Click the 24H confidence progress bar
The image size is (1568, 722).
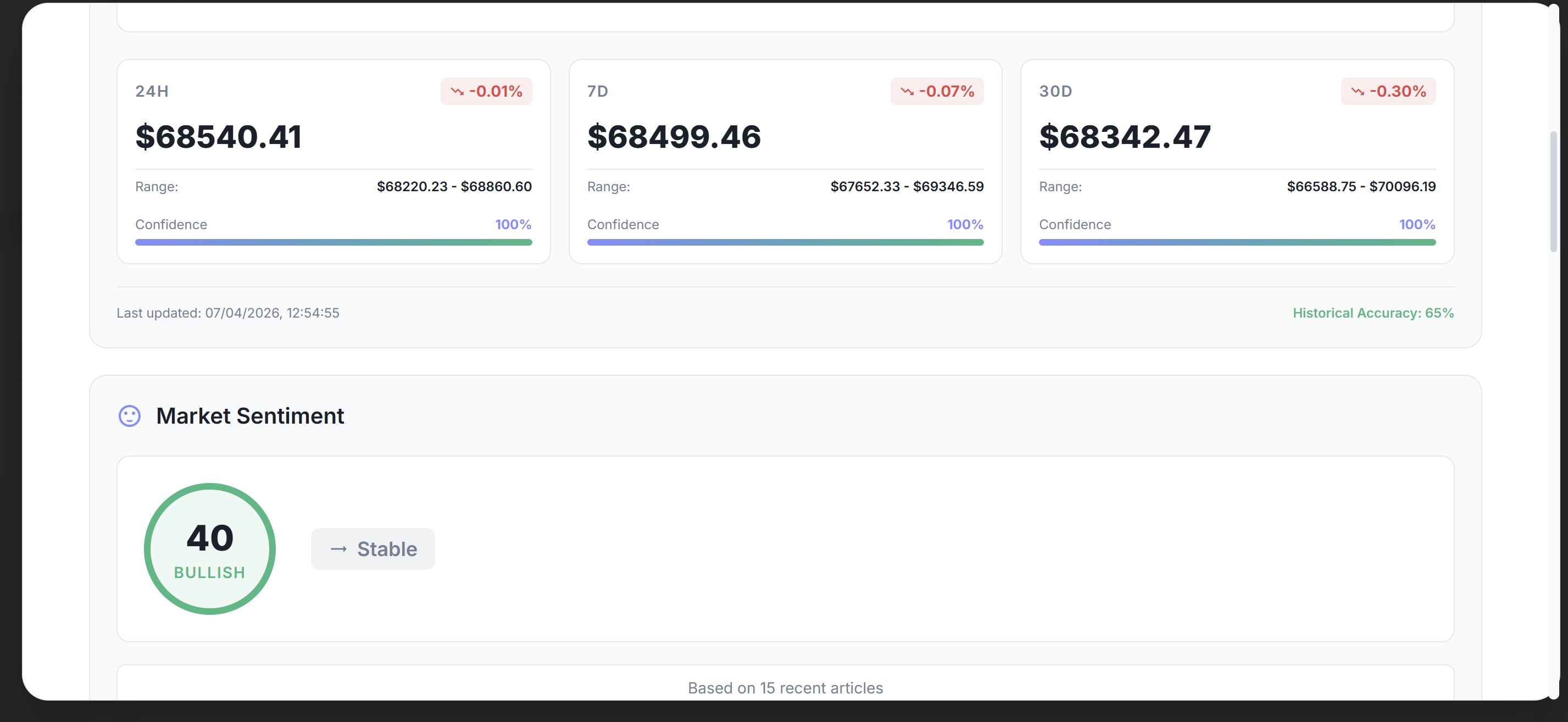333,242
